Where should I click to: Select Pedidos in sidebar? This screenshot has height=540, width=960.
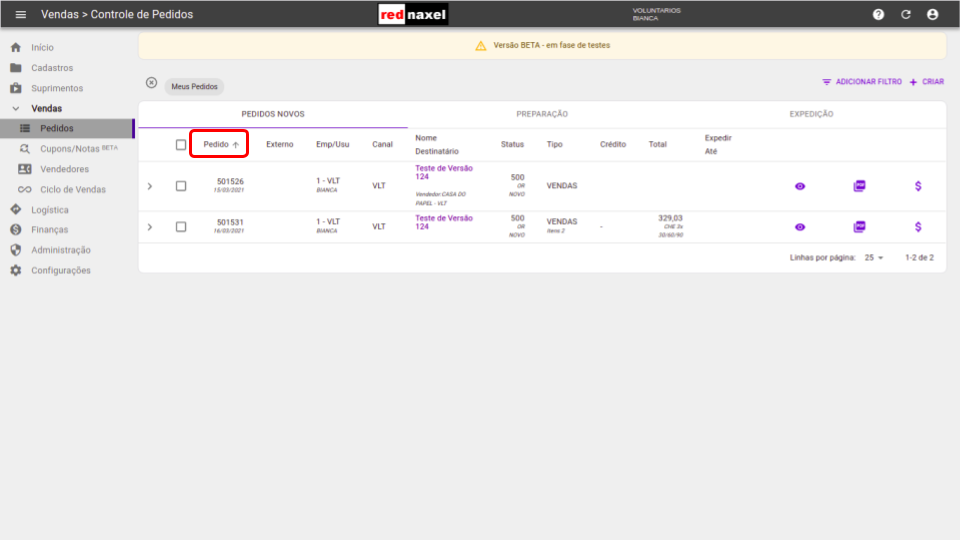pyautogui.click(x=67, y=128)
